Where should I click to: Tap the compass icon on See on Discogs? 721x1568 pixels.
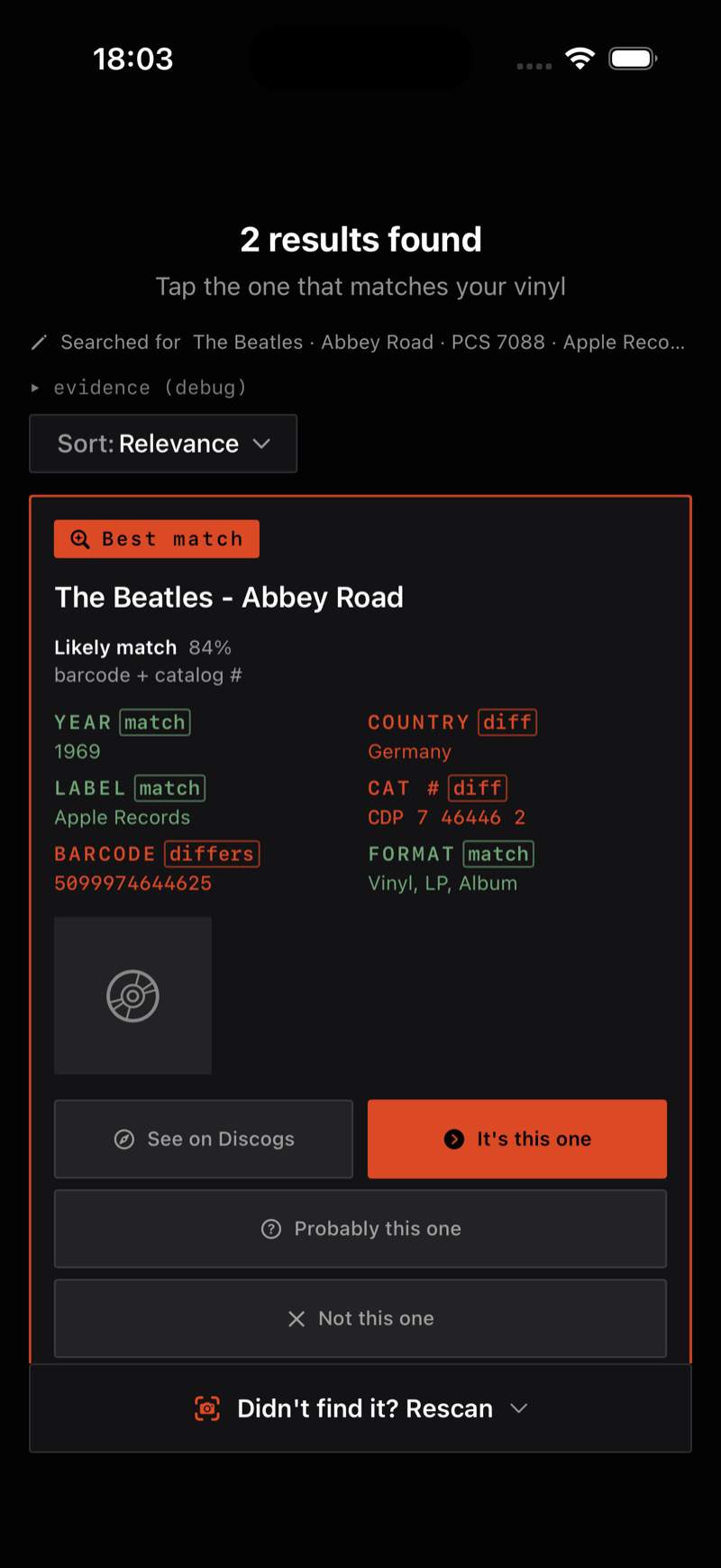click(124, 1139)
